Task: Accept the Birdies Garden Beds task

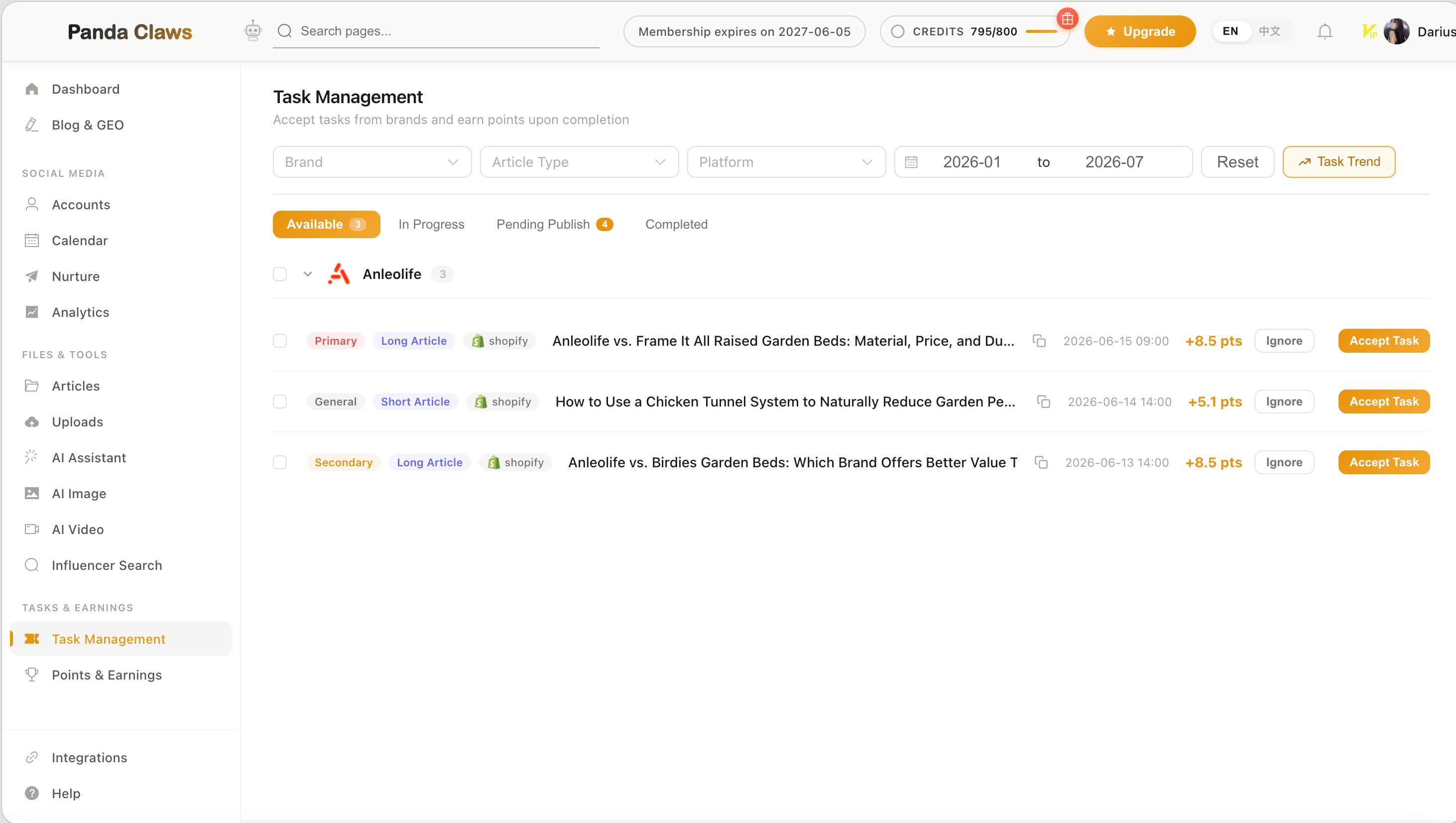Action: coord(1384,463)
